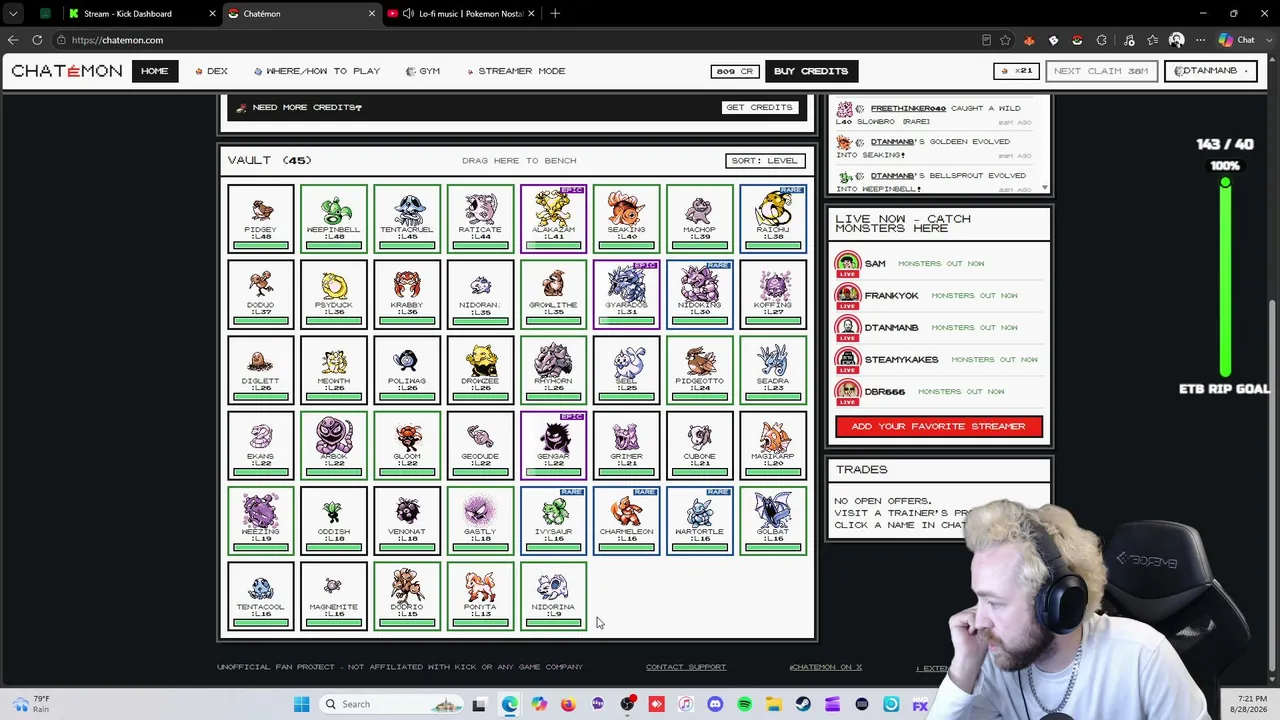Screen dimensions: 1280x720
Task: Select the epic Gengar card
Action: click(553, 445)
